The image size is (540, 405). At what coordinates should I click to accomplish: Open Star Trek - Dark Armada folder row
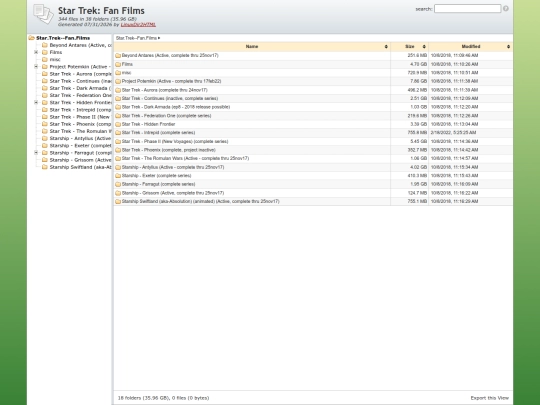pyautogui.click(x=176, y=107)
